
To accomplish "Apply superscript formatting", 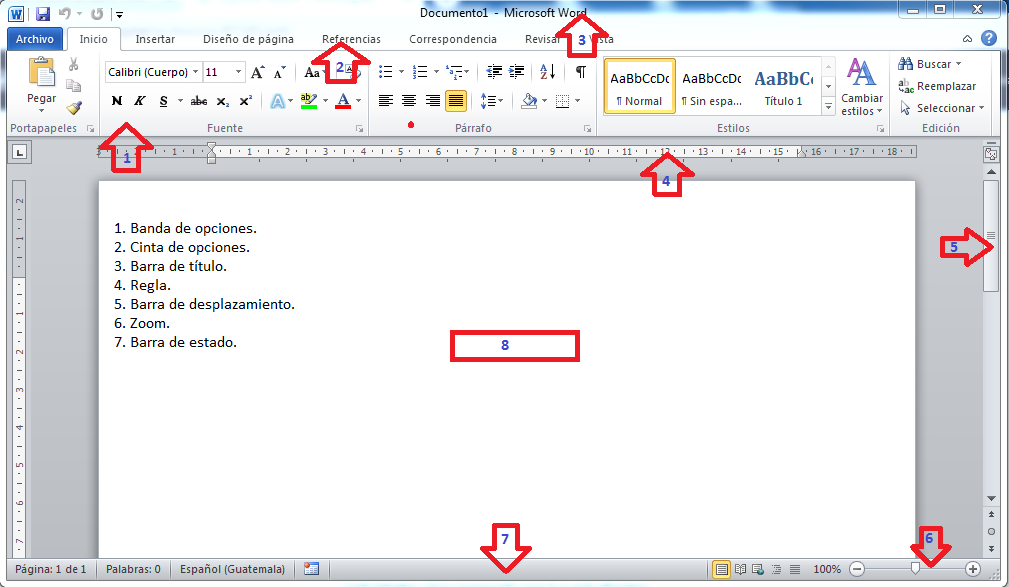I will pos(245,99).
